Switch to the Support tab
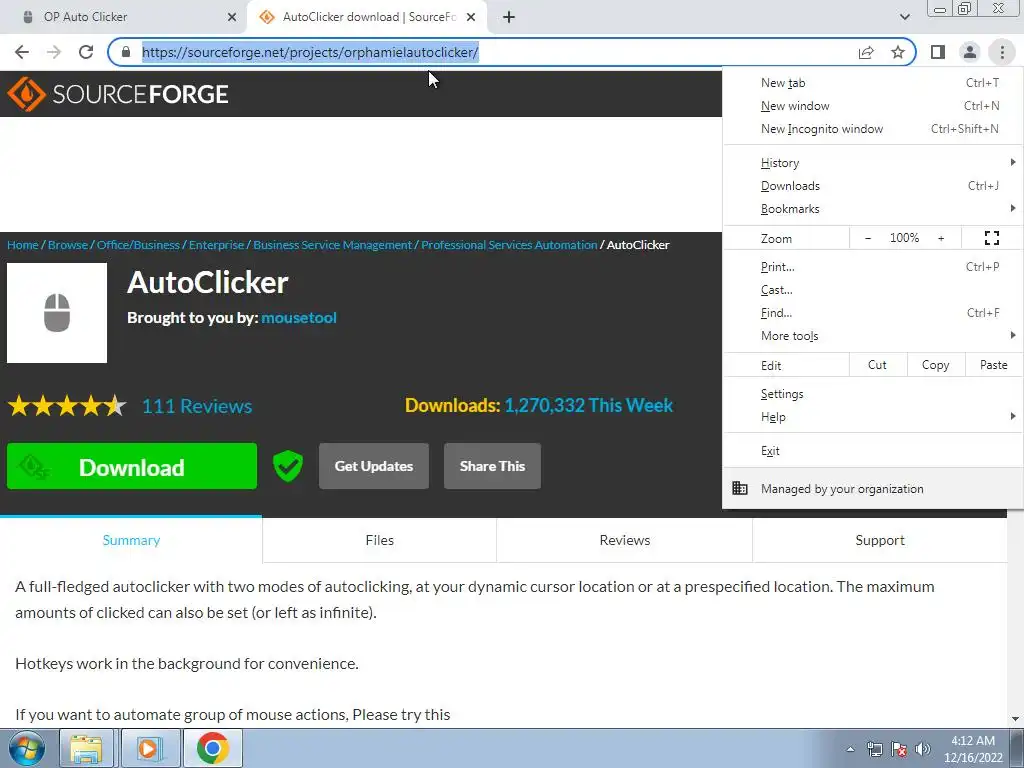This screenshot has width=1024, height=768. tap(880, 540)
